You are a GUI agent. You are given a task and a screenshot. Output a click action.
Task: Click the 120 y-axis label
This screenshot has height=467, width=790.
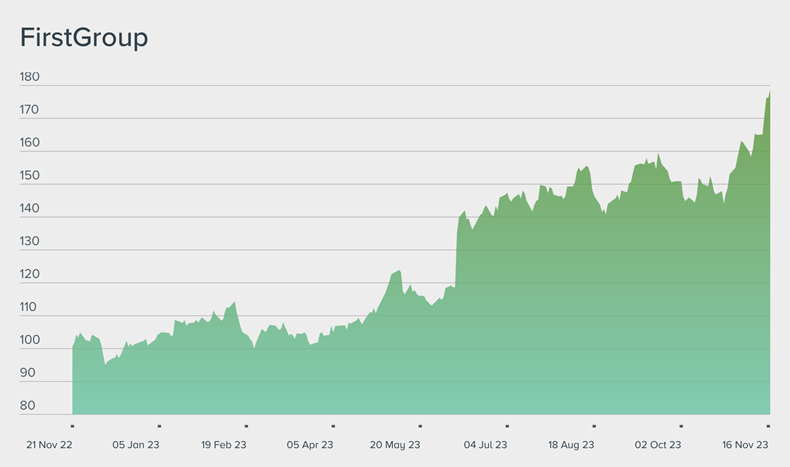tap(30, 275)
